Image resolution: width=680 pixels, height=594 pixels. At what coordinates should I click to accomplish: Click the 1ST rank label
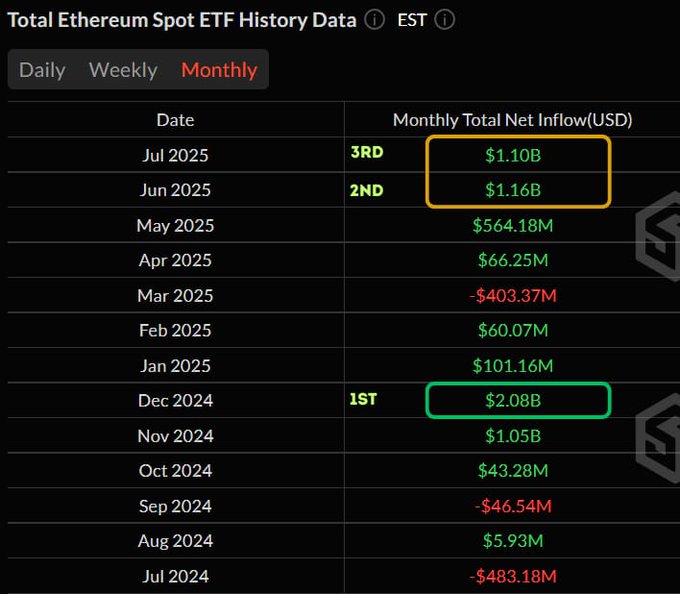pos(363,400)
